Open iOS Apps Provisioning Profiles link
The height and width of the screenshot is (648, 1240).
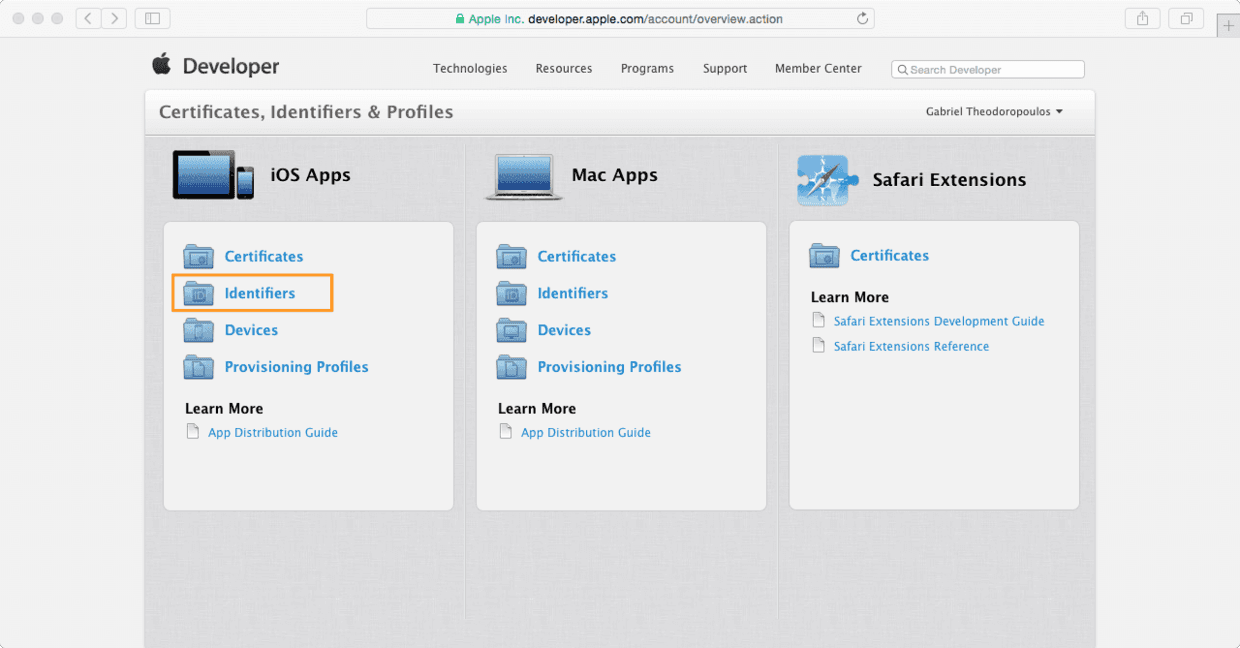coord(296,367)
